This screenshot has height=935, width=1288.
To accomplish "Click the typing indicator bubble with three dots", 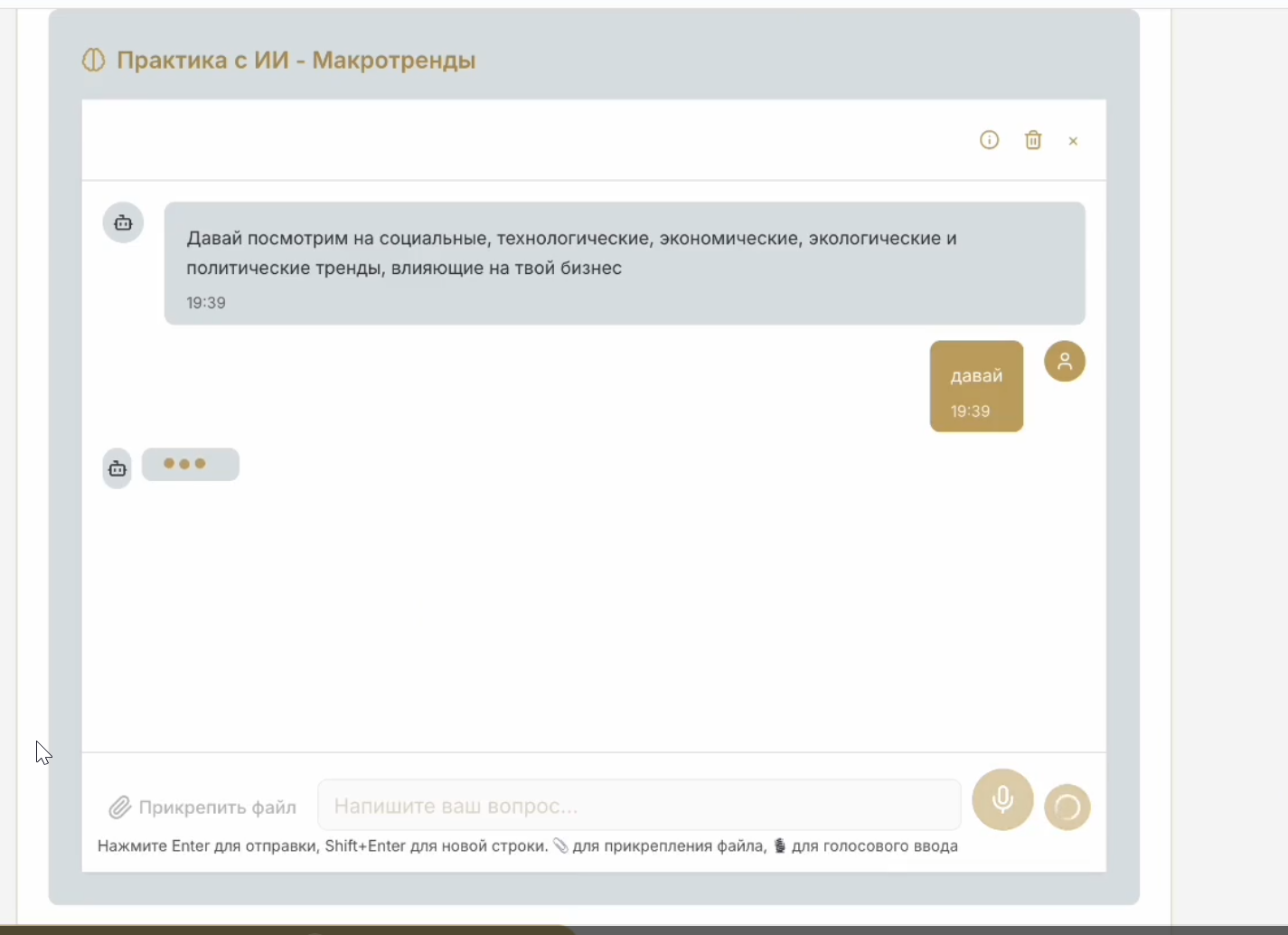I will pos(190,464).
